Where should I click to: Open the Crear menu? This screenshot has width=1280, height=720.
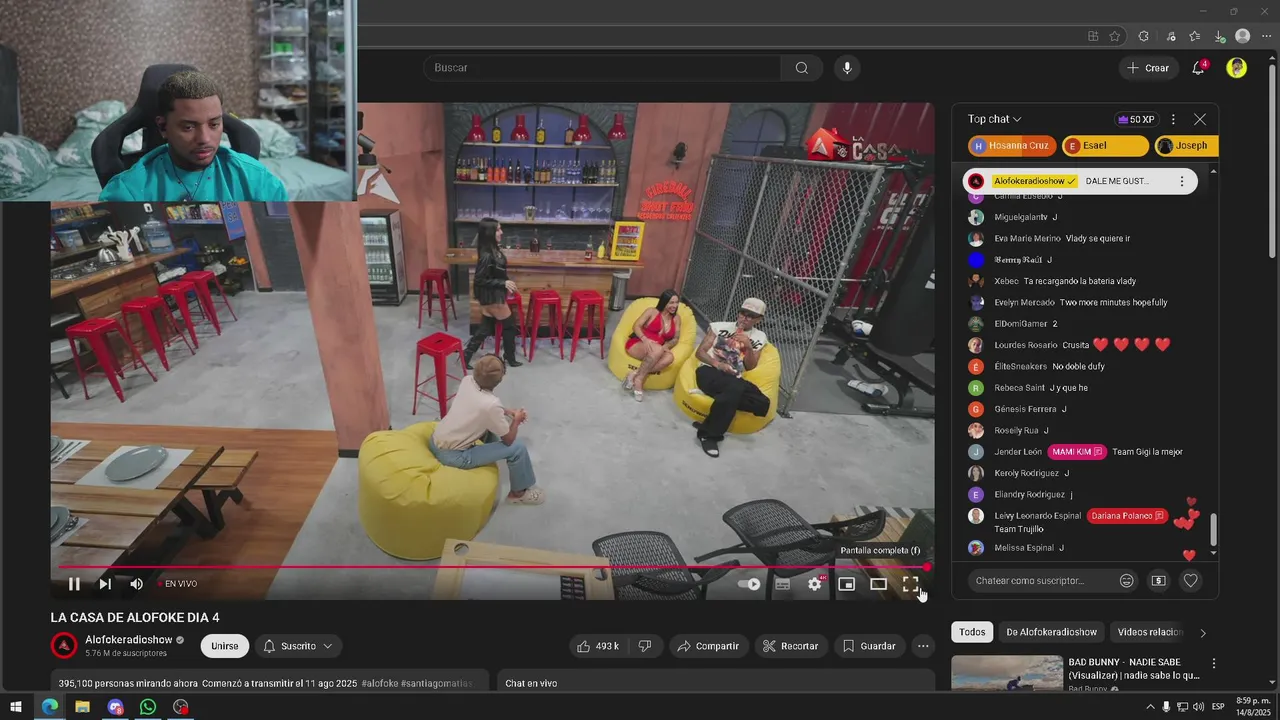coord(1147,68)
